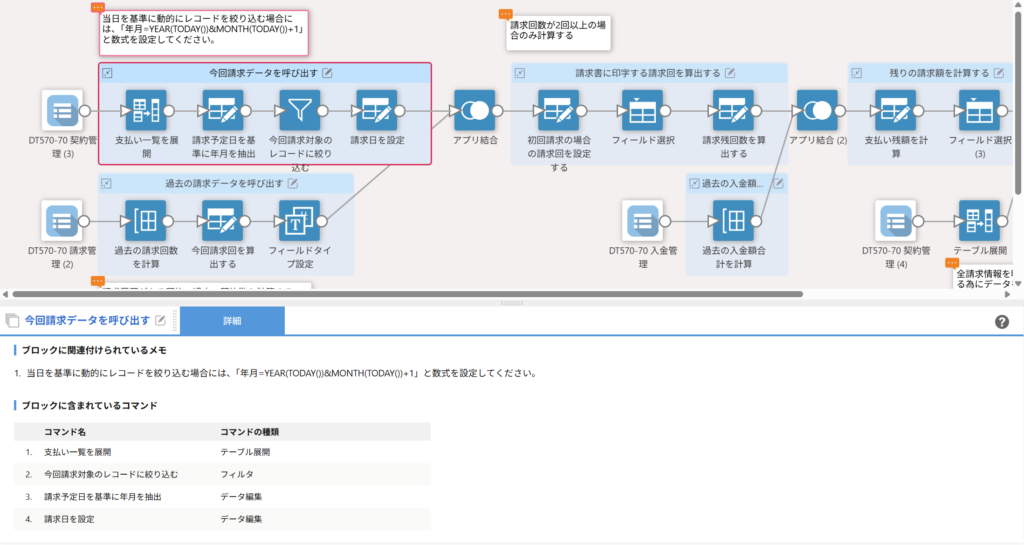Click the フィールド選択 node after 初回請求
This screenshot has height=545, width=1024.
click(x=642, y=110)
